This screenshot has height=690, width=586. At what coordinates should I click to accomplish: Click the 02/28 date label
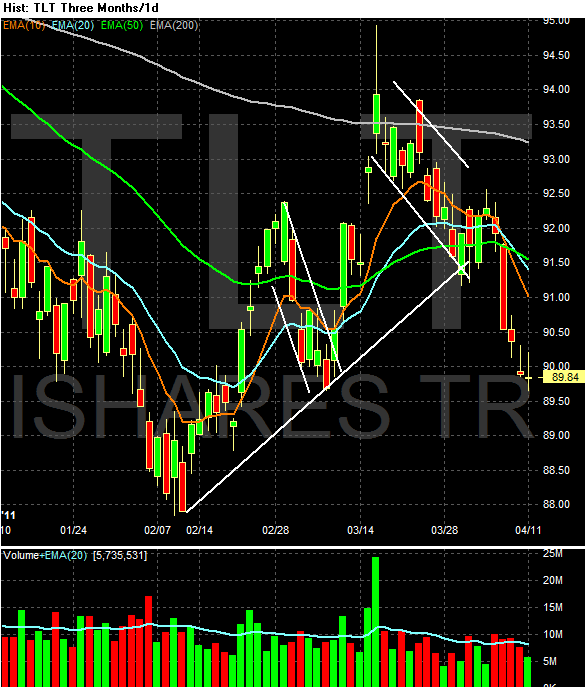(275, 530)
